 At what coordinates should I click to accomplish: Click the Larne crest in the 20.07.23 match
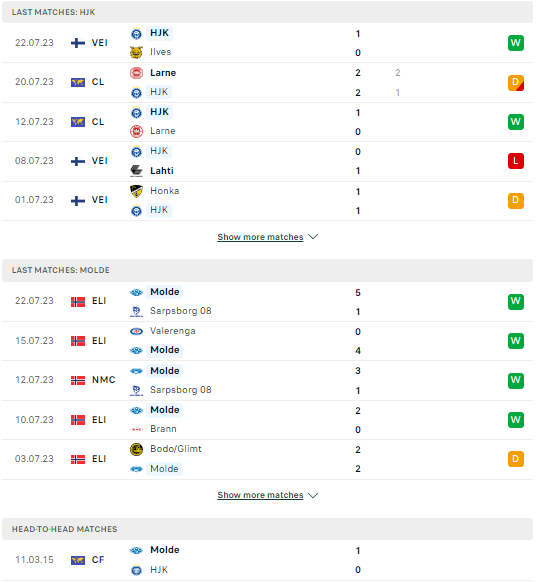(x=136, y=73)
